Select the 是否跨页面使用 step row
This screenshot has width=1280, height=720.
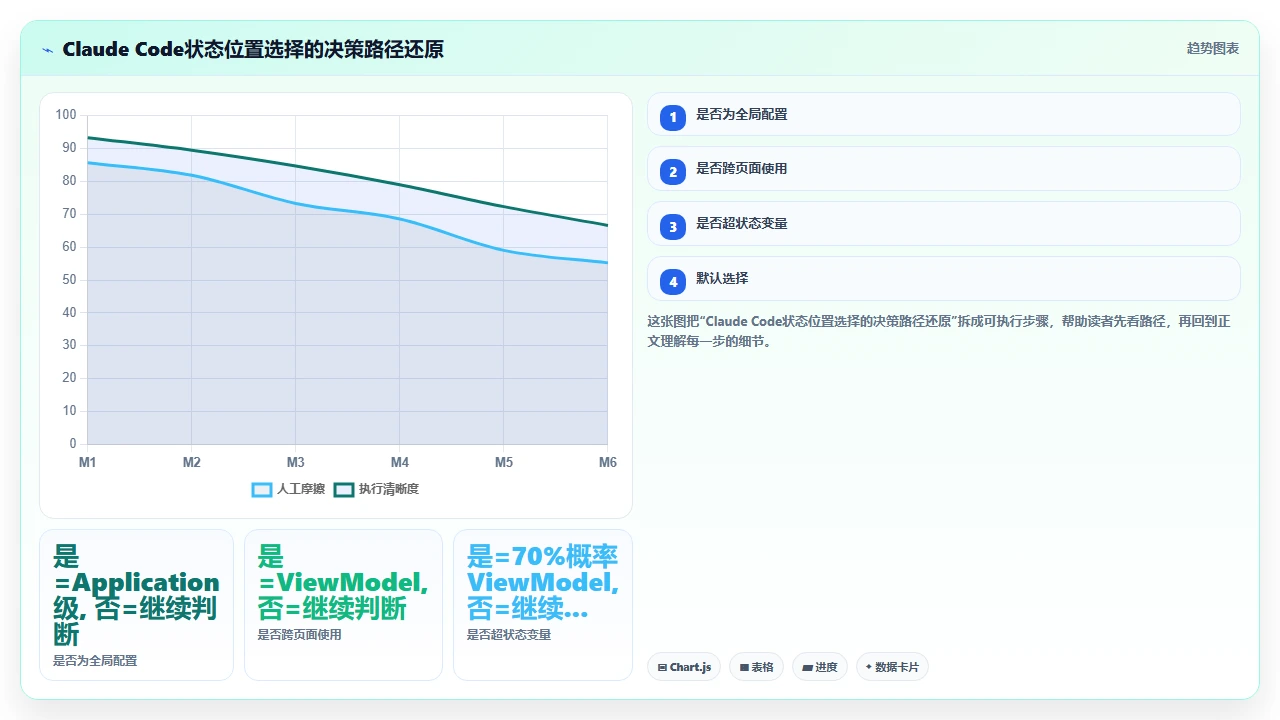(x=944, y=169)
